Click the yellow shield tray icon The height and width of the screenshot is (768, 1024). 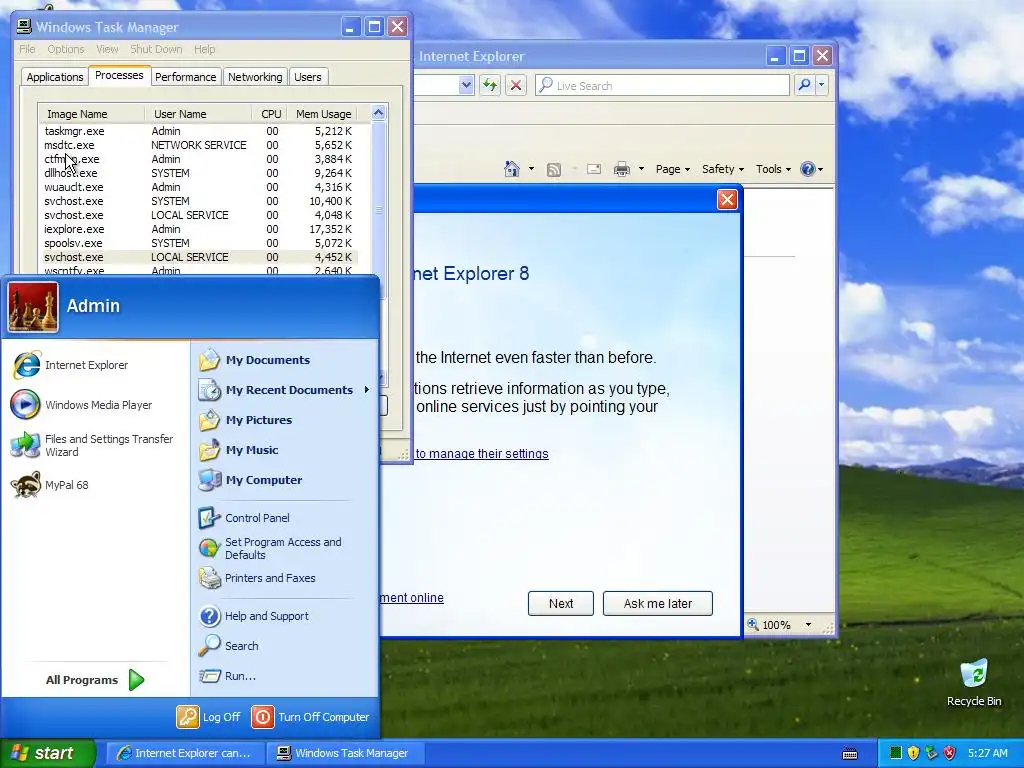pyautogui.click(x=914, y=753)
